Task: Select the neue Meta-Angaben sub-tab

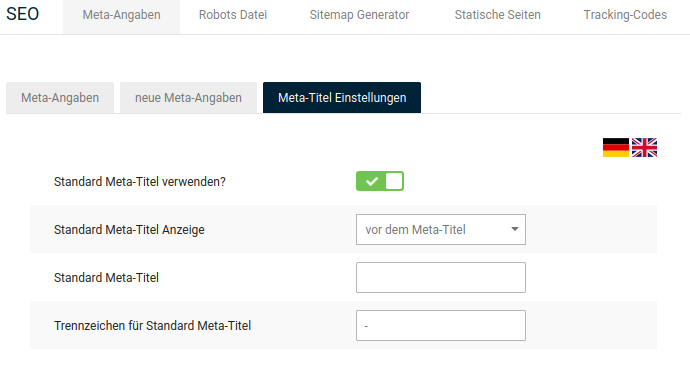Action: tap(188, 98)
